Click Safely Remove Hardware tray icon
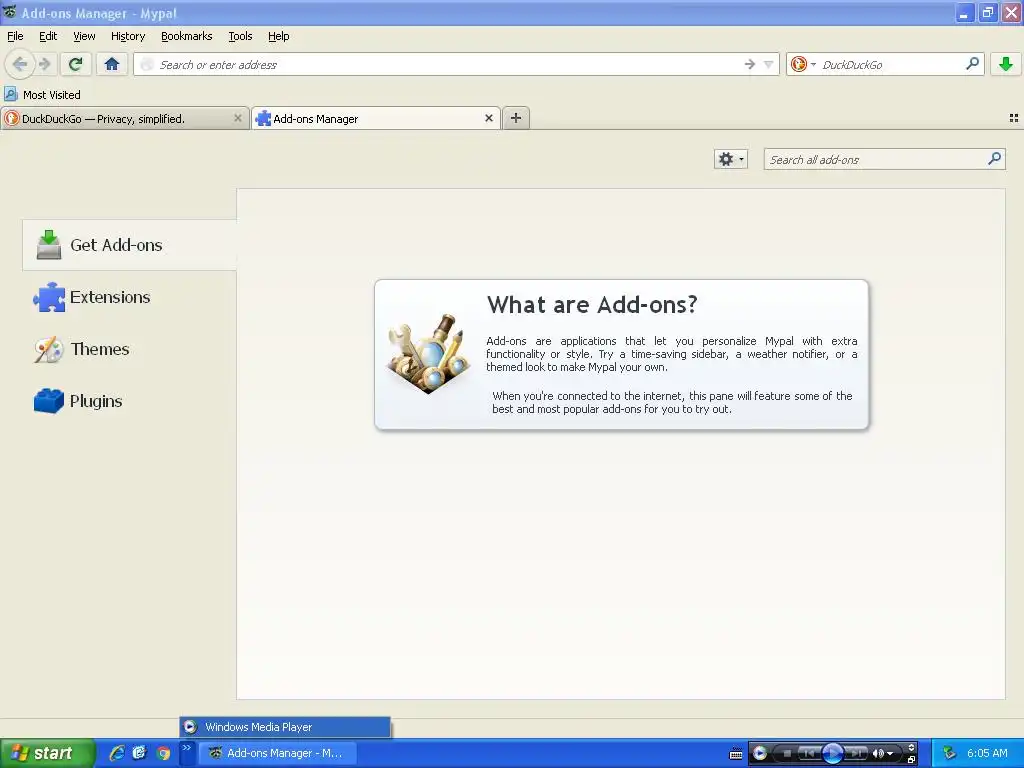Image resolution: width=1024 pixels, height=768 pixels. tap(949, 753)
